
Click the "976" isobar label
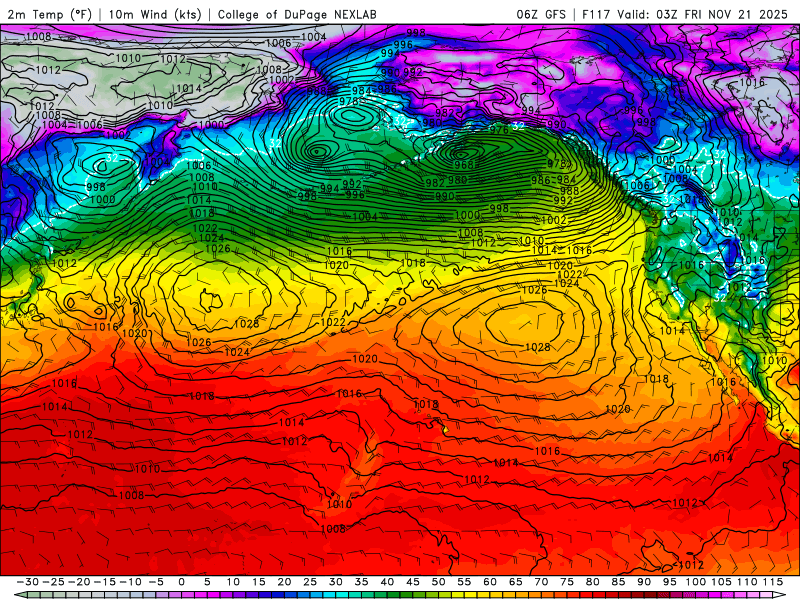(x=499, y=130)
